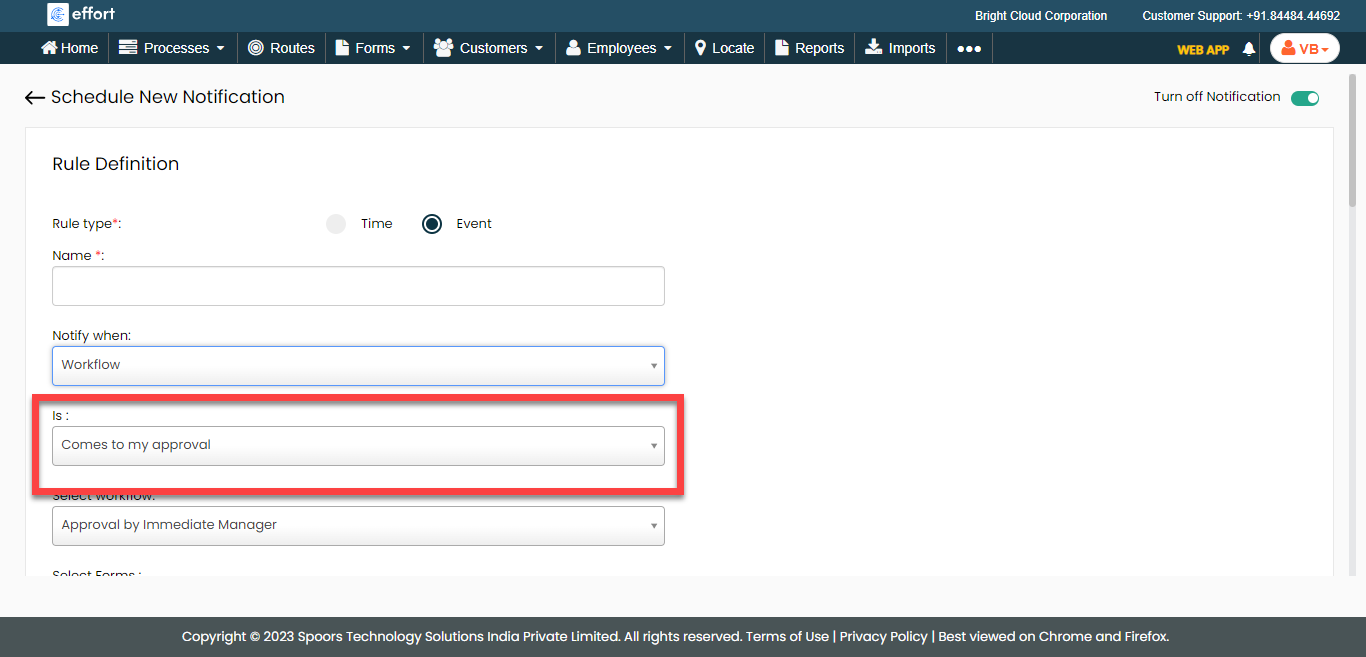Expand the Comes to my approval dropdown
This screenshot has width=1366, height=657.
(358, 445)
